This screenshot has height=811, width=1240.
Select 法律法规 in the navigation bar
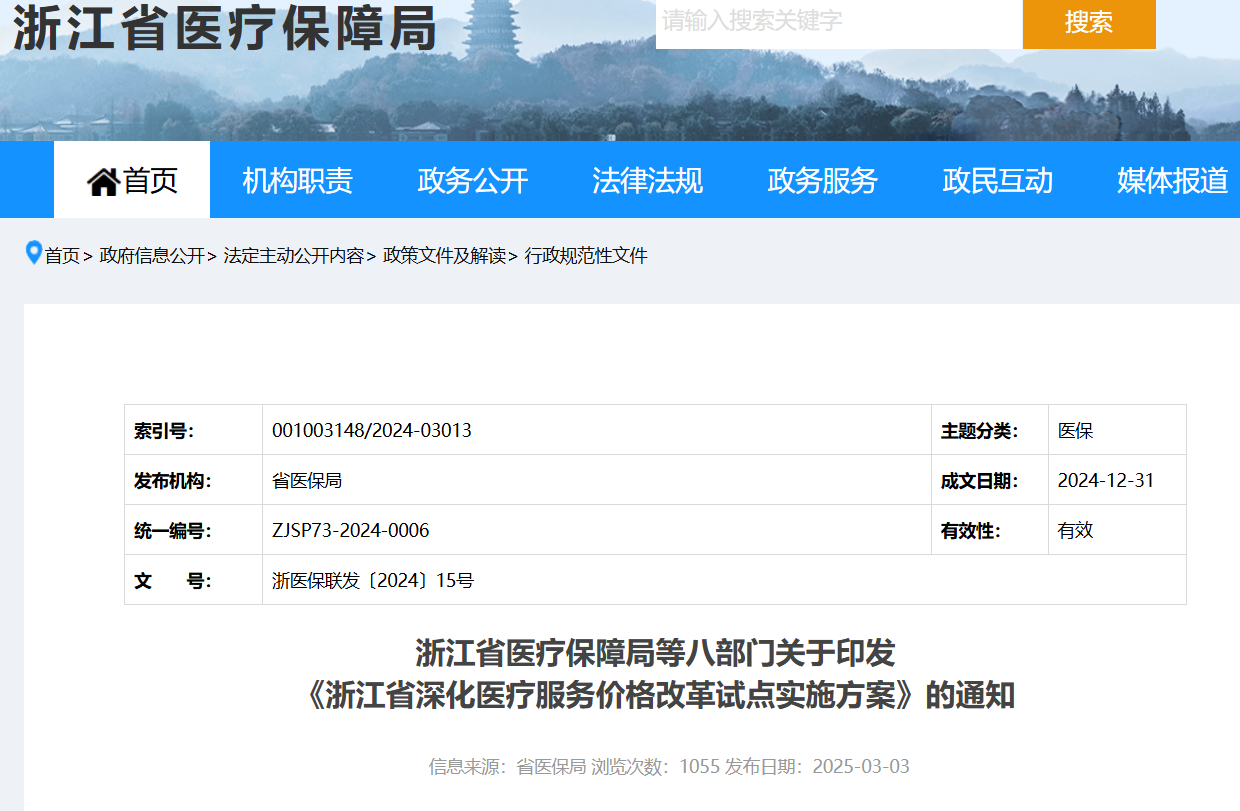pos(647,181)
